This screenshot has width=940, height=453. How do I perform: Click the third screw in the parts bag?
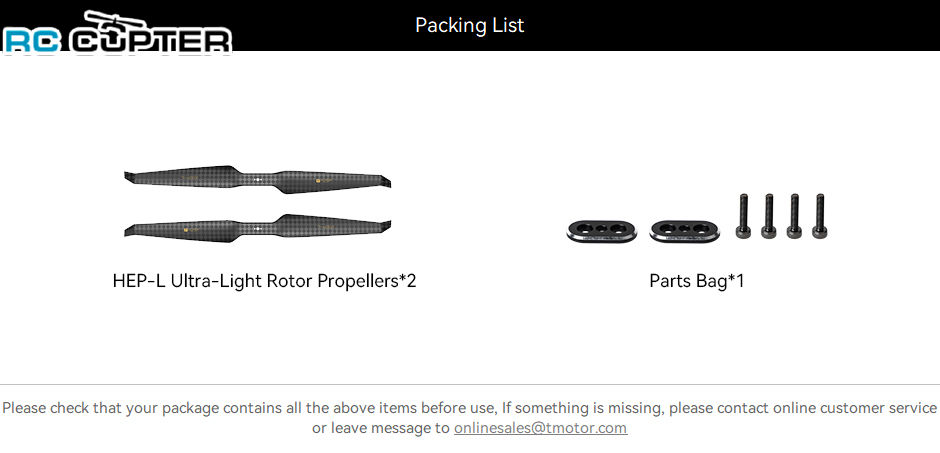[794, 216]
